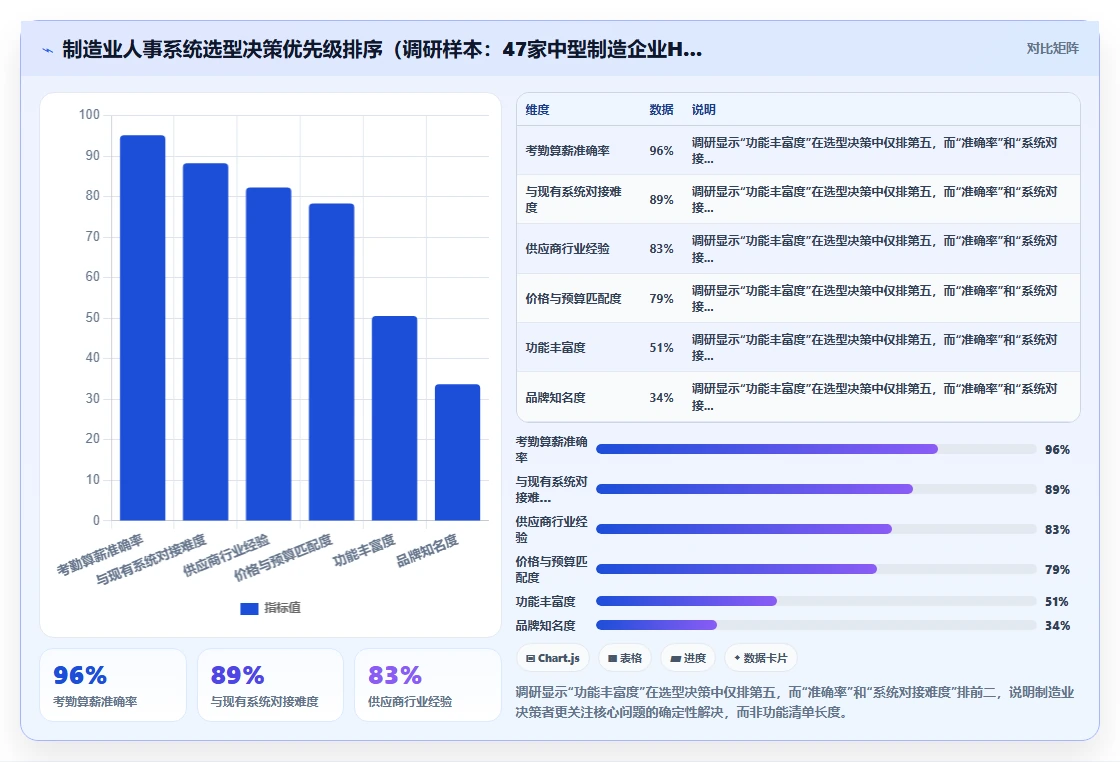This screenshot has height=762, width=1120.
Task: Select the 表格 tag chip
Action: [x=625, y=658]
